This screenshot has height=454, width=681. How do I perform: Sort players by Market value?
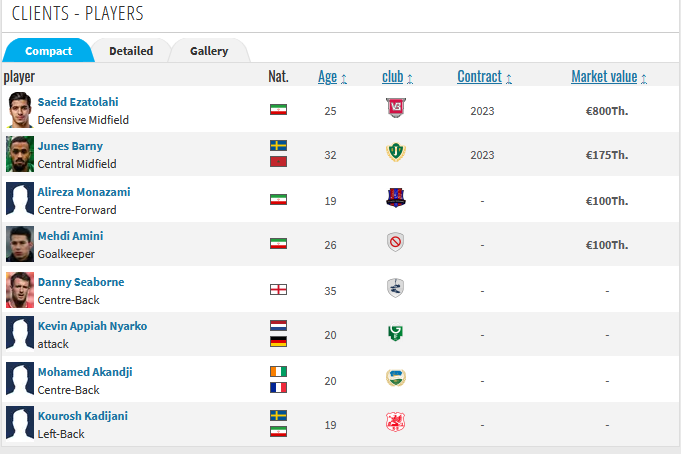point(604,77)
